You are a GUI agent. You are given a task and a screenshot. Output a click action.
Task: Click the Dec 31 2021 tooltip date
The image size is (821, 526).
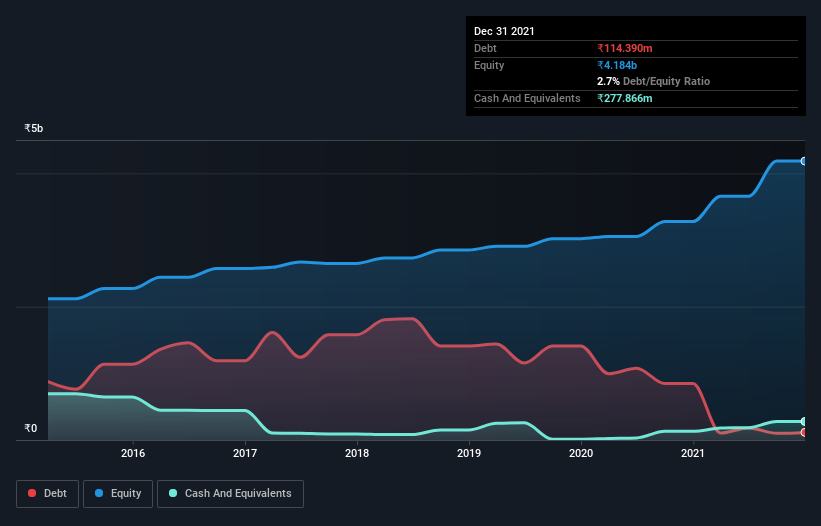tap(504, 31)
